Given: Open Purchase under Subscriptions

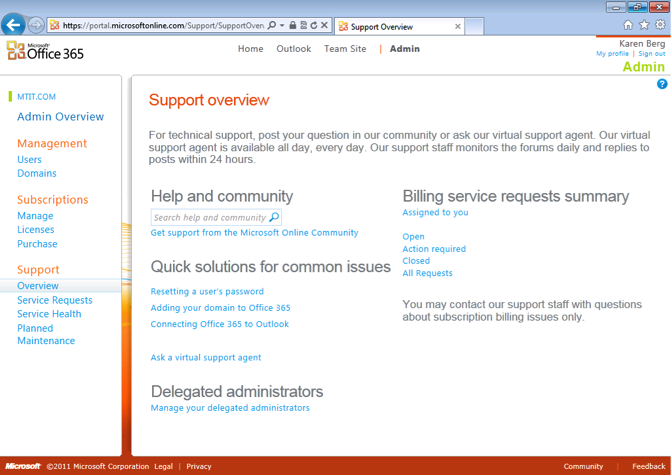Looking at the screenshot, I should tap(37, 244).
